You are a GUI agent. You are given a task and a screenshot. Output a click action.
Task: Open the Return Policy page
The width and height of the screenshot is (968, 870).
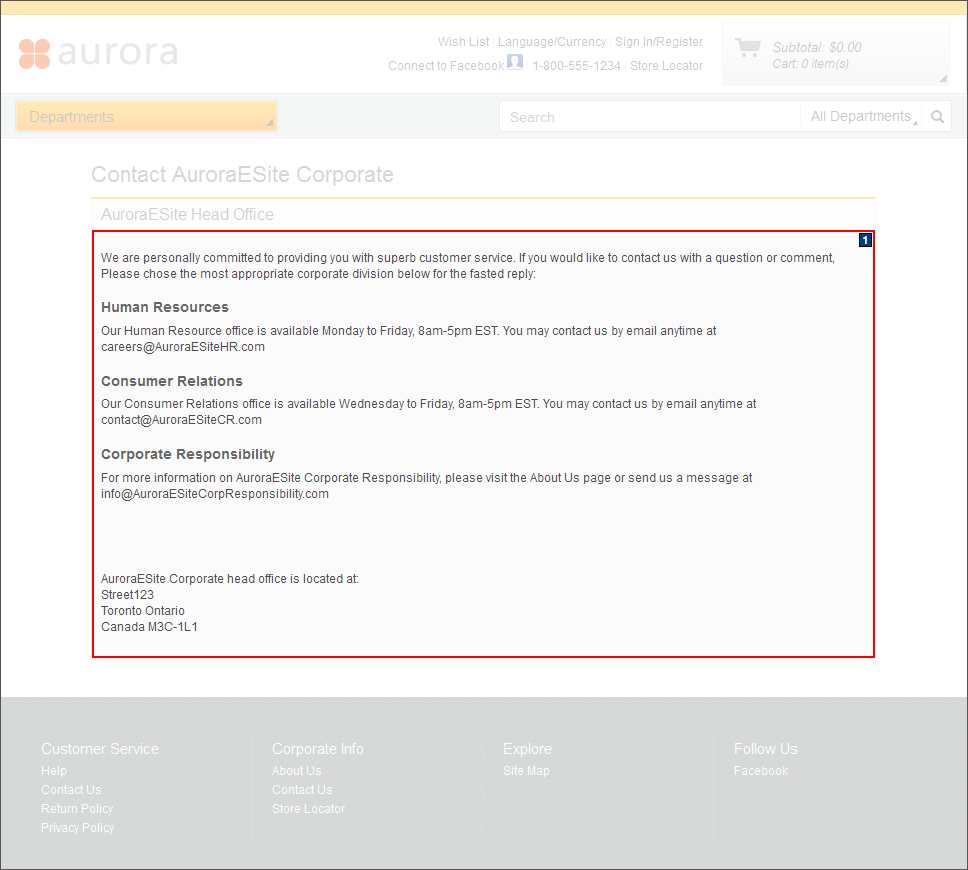(x=77, y=808)
